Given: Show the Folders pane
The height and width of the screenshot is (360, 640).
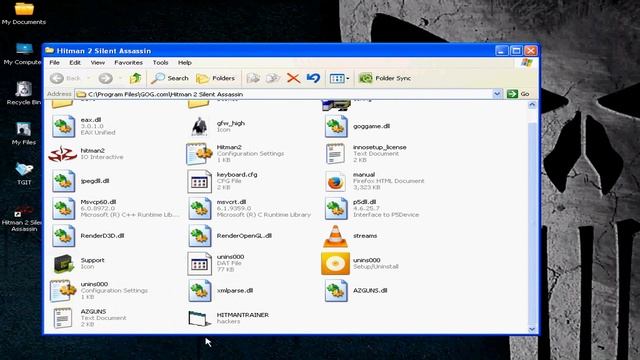Looking at the screenshot, I should click(216, 78).
